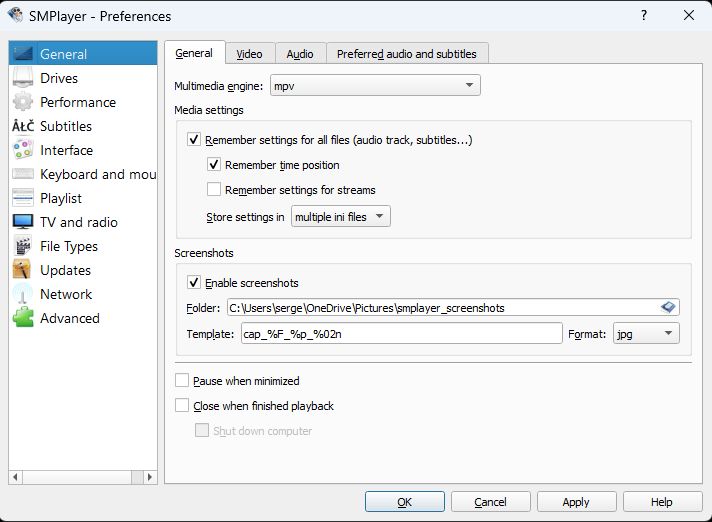This screenshot has width=712, height=522.
Task: Browse for screenshots folder using folder icon
Action: coord(668,307)
